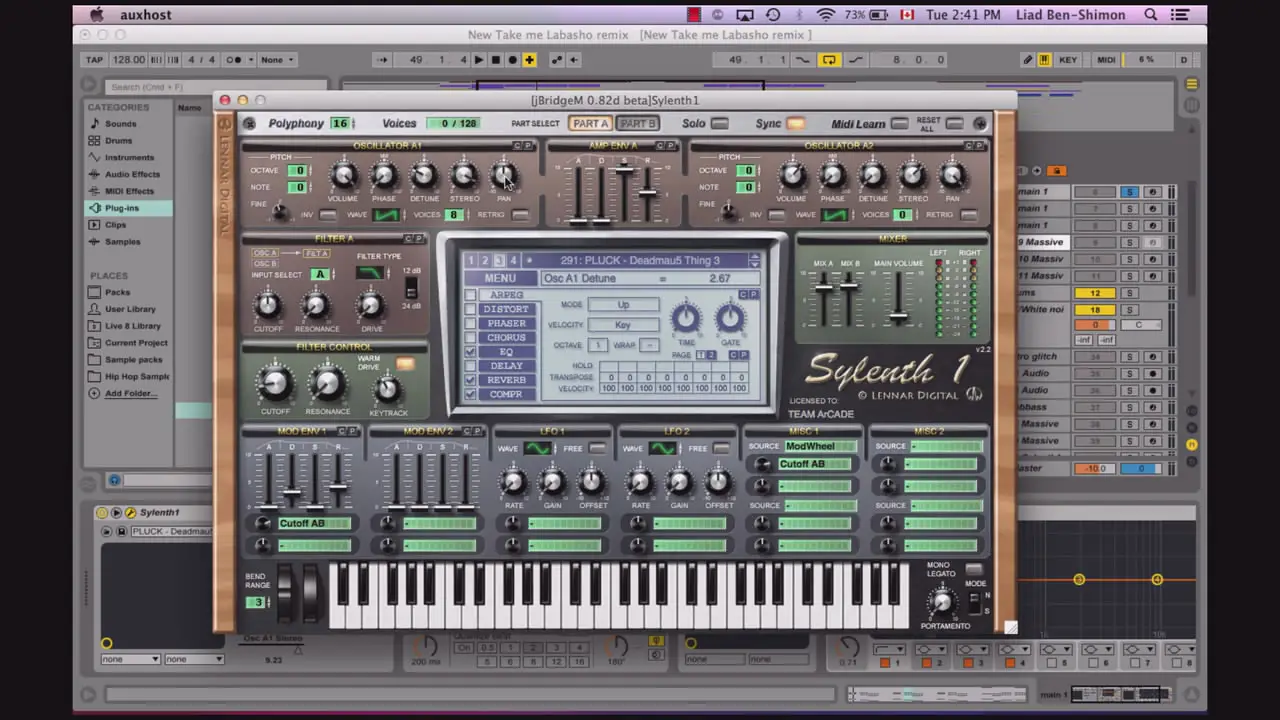
Task: Click the Ableton Record button
Action: click(513, 60)
